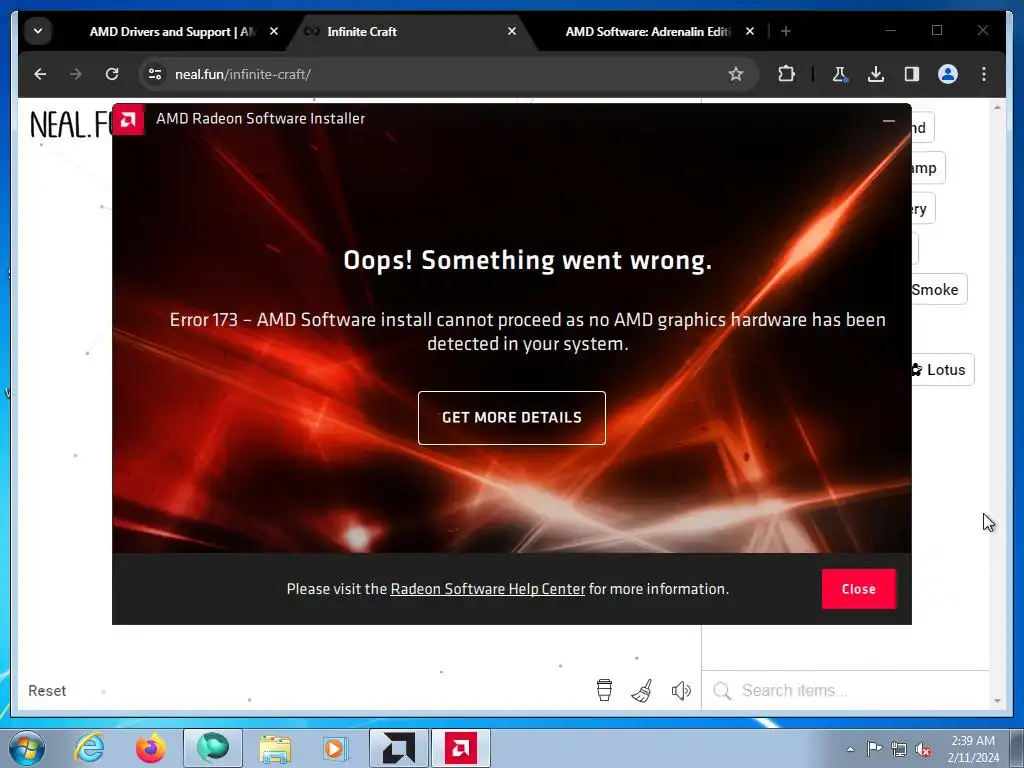
Task: Close the AMD Drivers and Support tab
Action: (274, 31)
